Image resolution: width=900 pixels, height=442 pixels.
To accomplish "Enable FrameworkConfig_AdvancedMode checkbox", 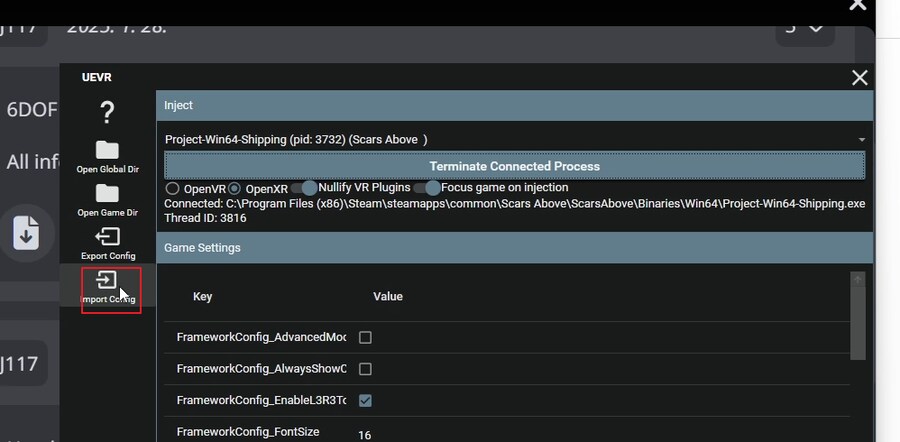I will pyautogui.click(x=365, y=338).
